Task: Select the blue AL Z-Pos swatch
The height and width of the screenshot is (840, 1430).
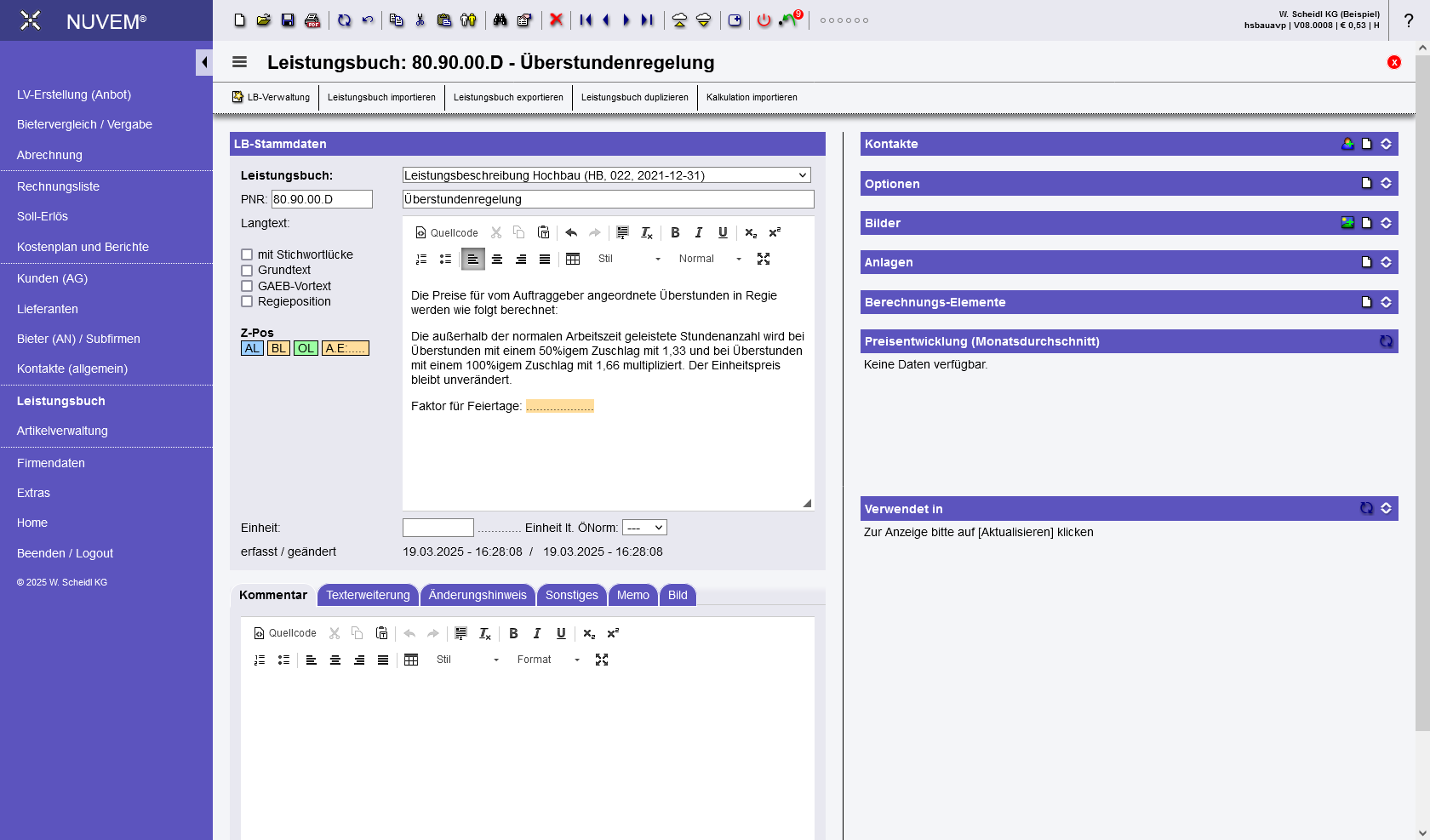Action: (252, 348)
